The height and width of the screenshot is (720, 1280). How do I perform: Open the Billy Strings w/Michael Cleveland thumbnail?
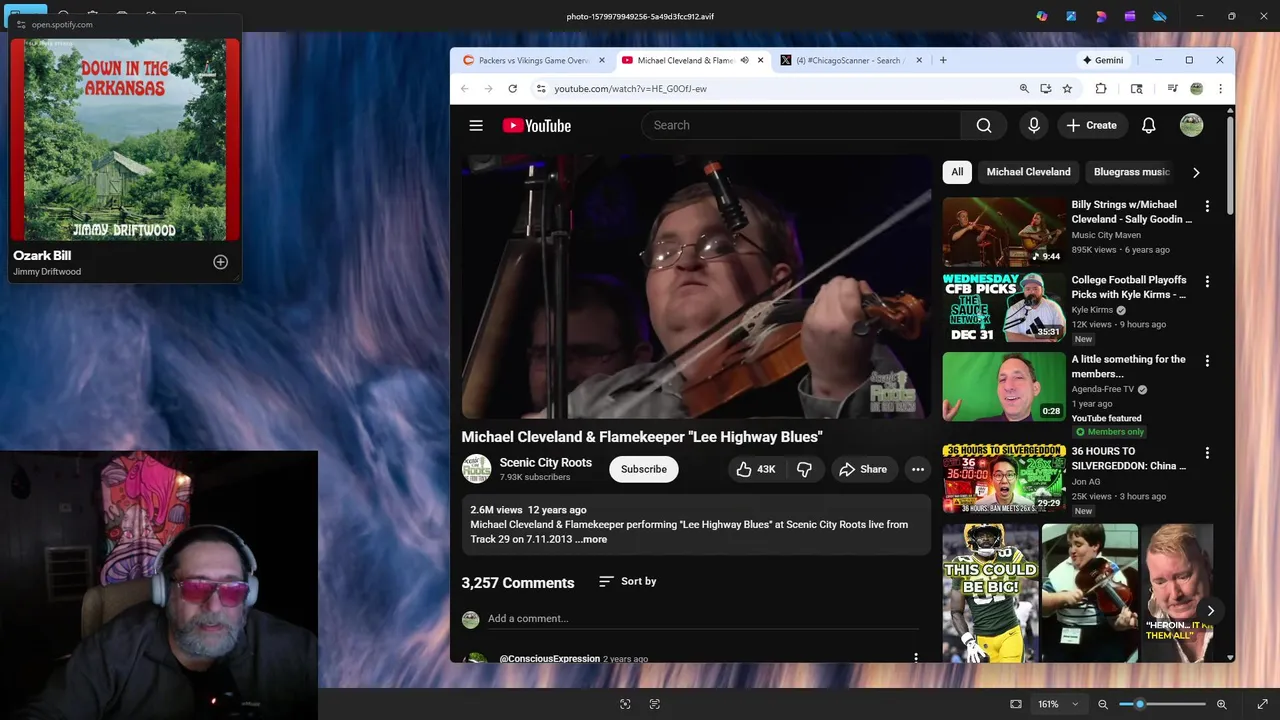(1004, 231)
